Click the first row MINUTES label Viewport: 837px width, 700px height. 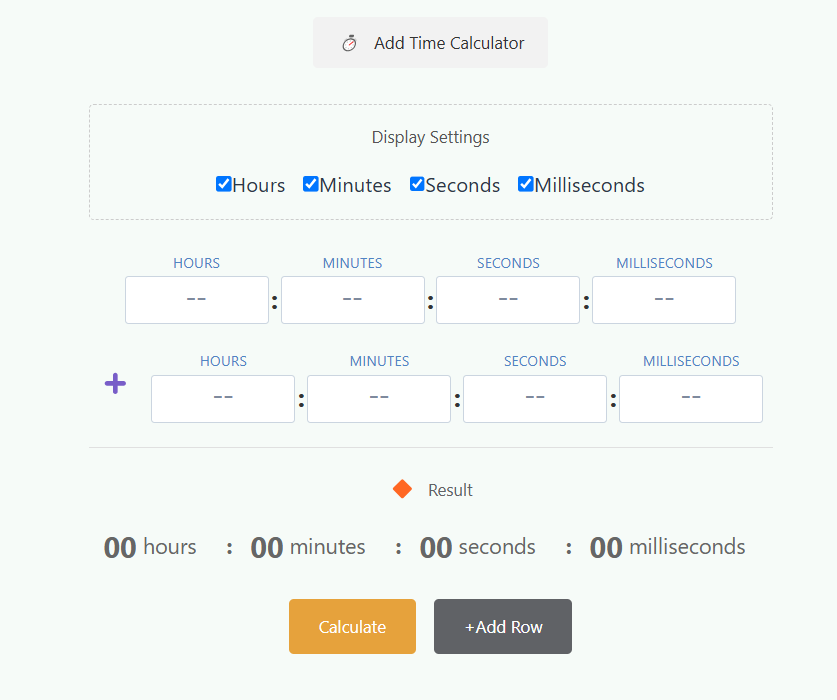click(352, 263)
